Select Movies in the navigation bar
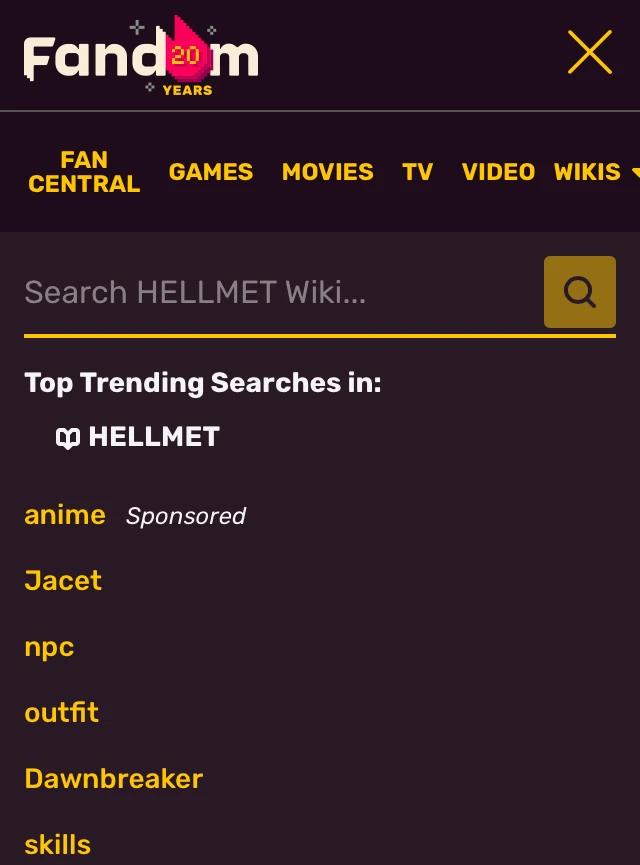The width and height of the screenshot is (640, 865). [x=327, y=172]
